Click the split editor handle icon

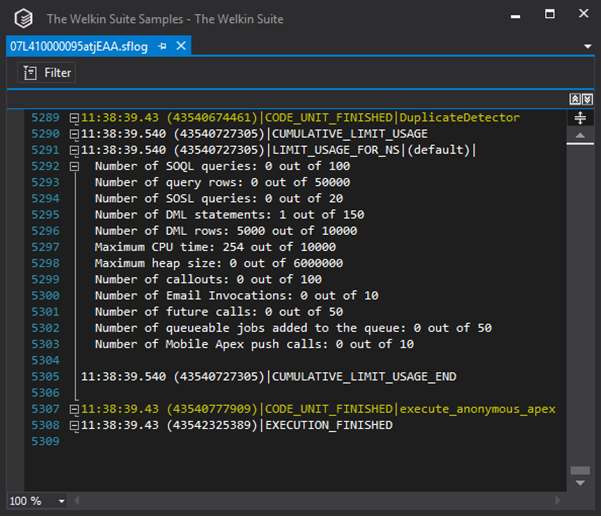point(580,118)
